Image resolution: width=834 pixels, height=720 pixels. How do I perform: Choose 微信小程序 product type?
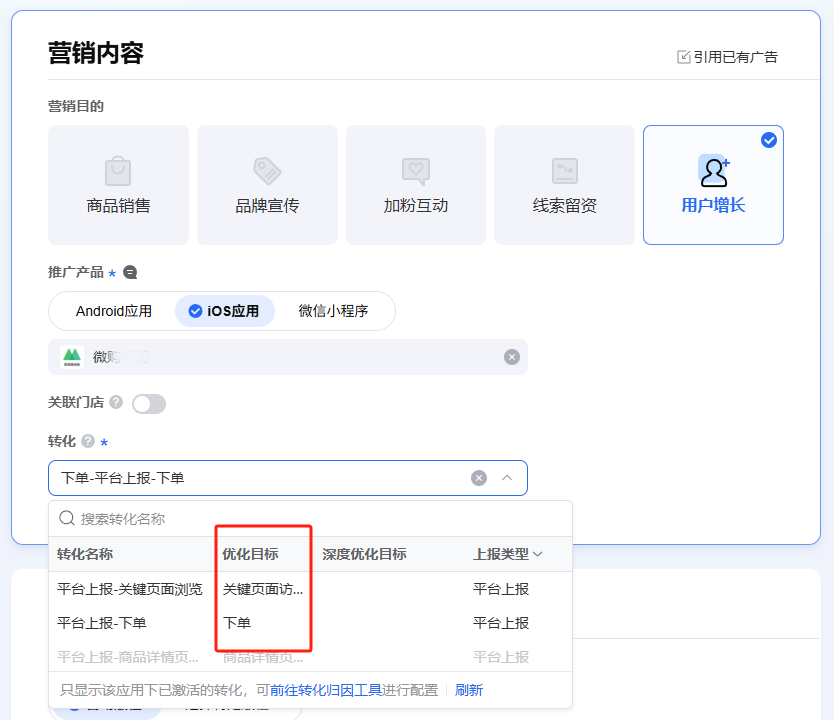click(333, 311)
